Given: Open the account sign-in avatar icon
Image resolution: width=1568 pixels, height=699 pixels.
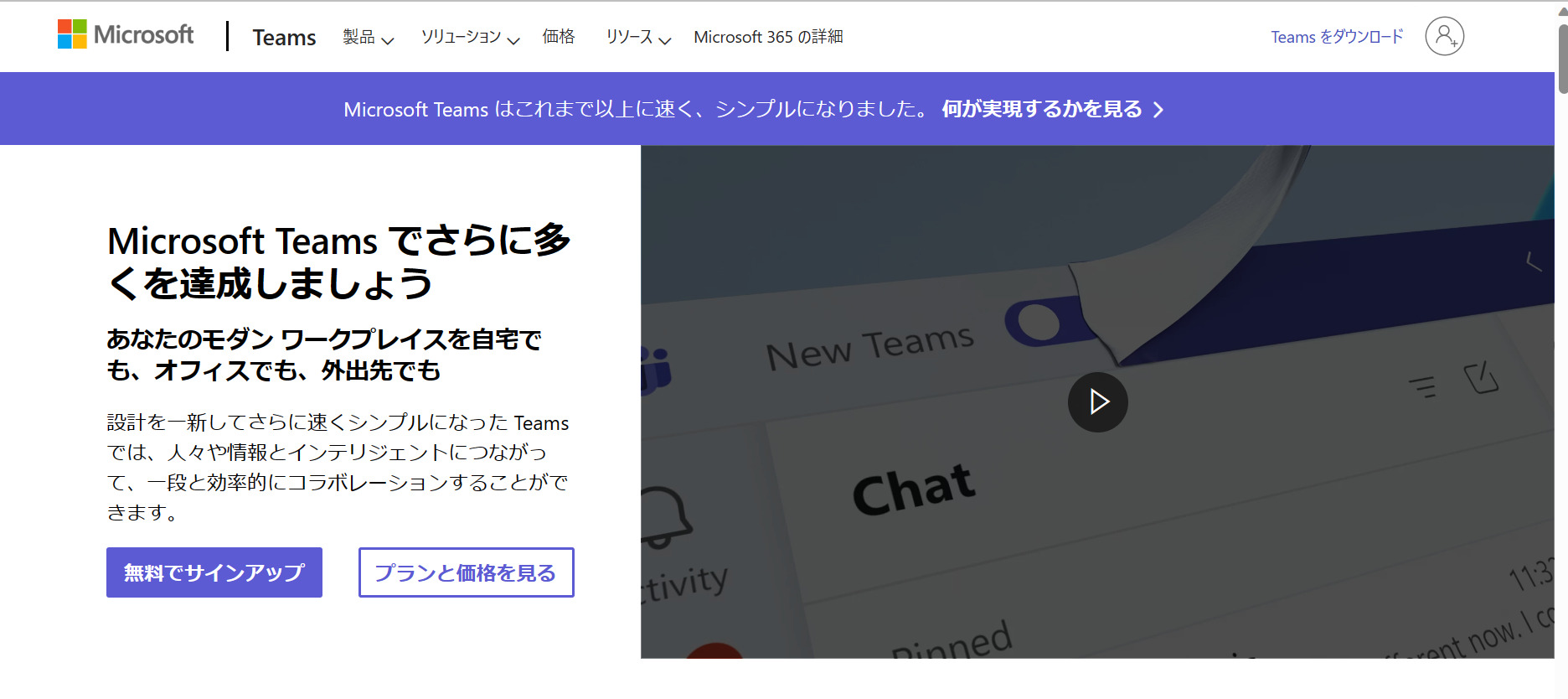Looking at the screenshot, I should coord(1444,36).
